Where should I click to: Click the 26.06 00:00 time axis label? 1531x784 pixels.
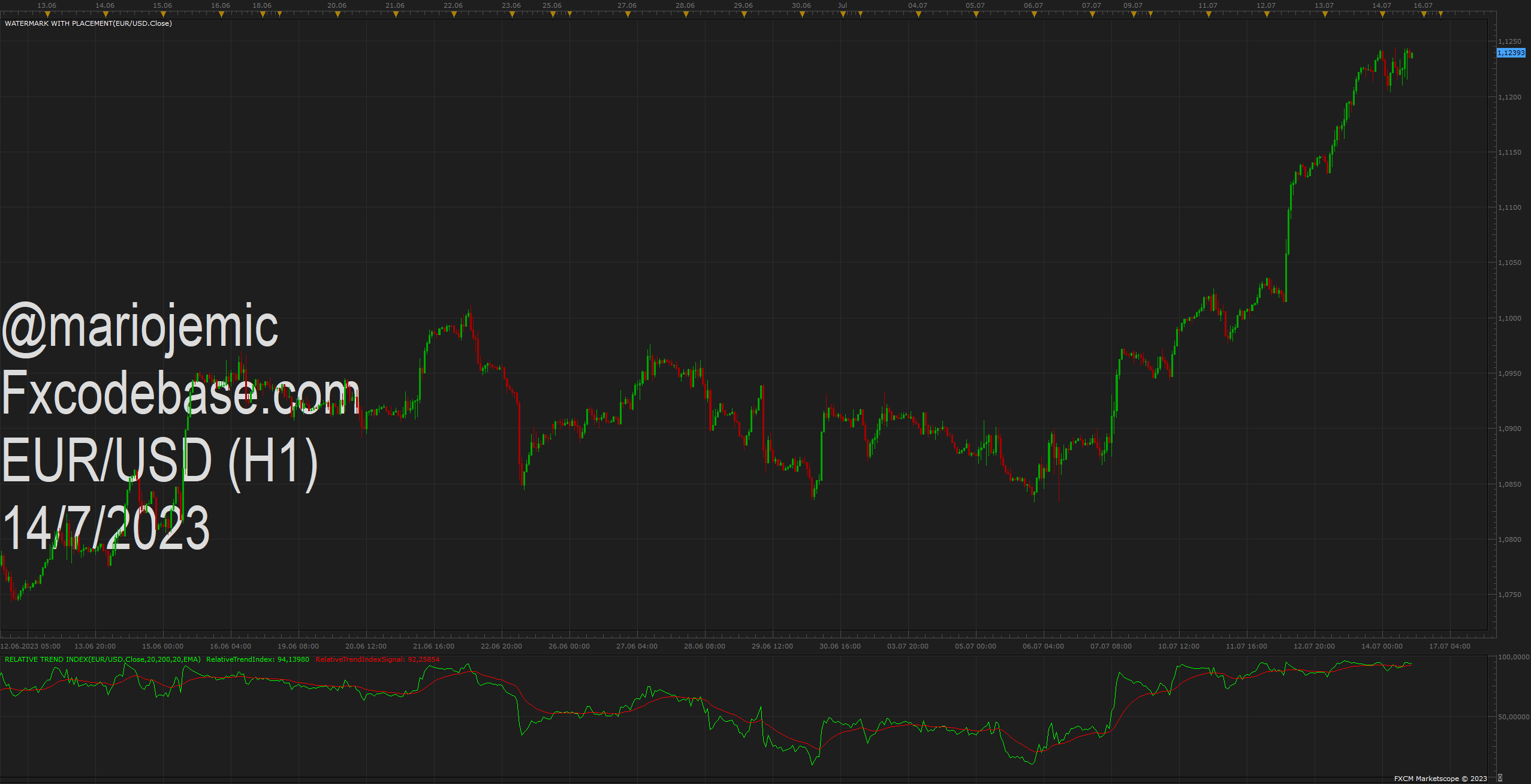pyautogui.click(x=569, y=646)
